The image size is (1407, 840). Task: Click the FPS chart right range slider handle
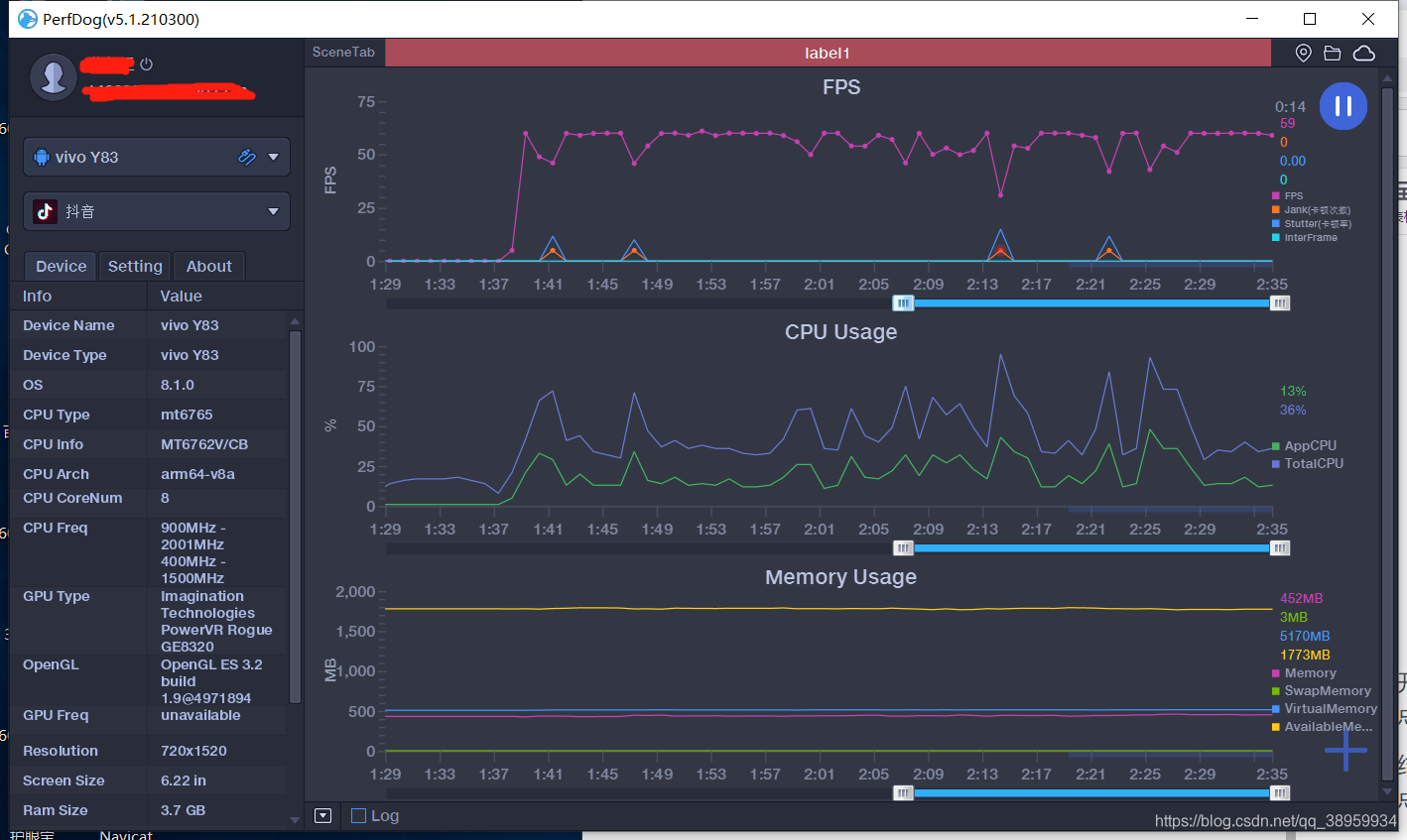click(1280, 302)
